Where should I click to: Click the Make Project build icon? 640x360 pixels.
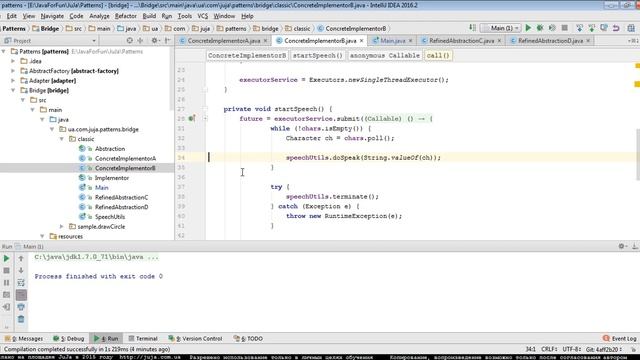pos(472,28)
